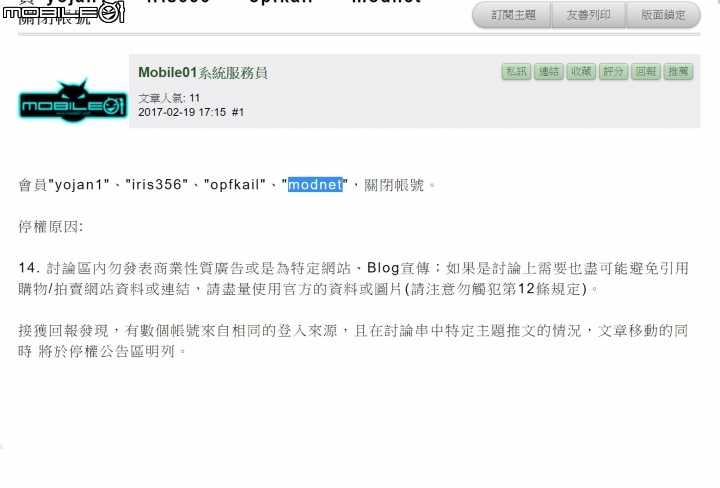Rate the post with 評分
720x488 pixels.
613,72
